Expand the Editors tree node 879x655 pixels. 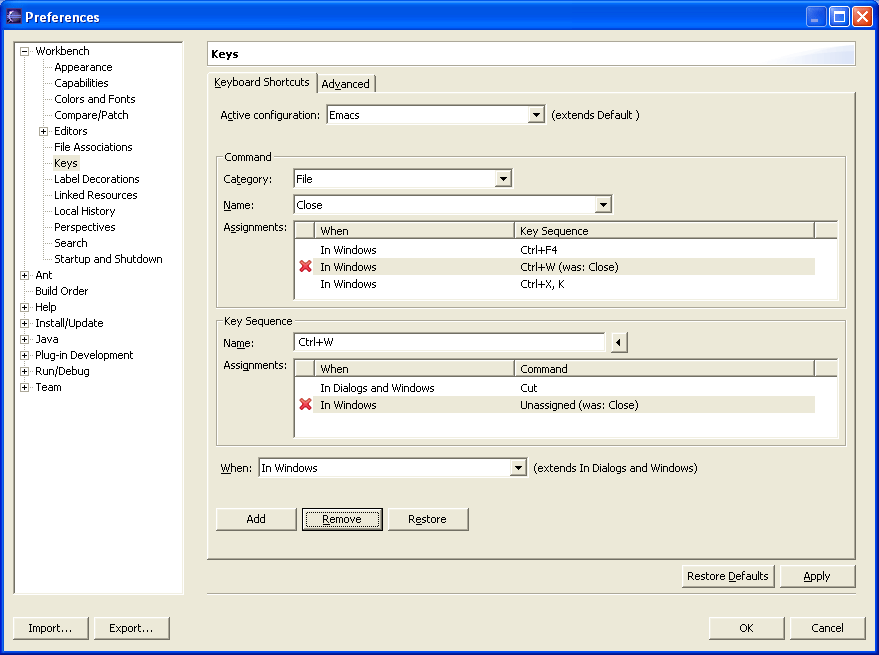point(43,131)
